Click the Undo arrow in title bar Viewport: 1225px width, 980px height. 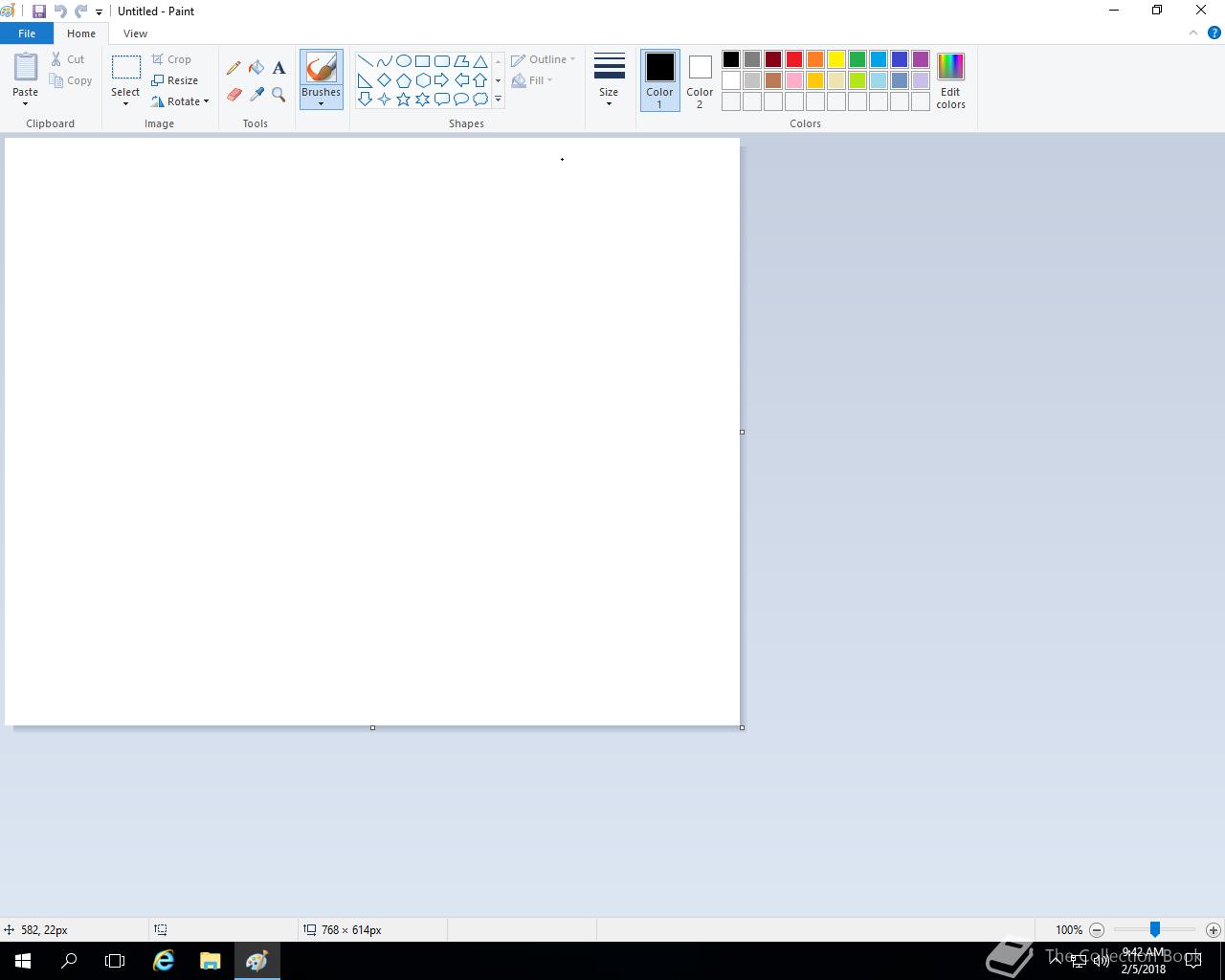tap(60, 11)
